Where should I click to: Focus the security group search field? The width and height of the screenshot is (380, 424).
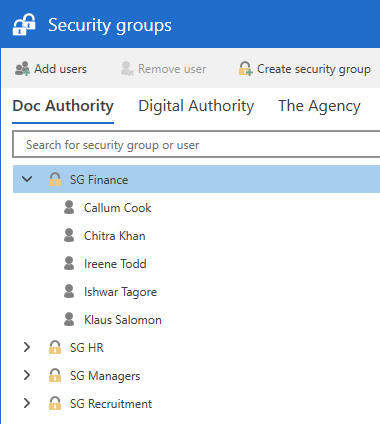[x=196, y=144]
